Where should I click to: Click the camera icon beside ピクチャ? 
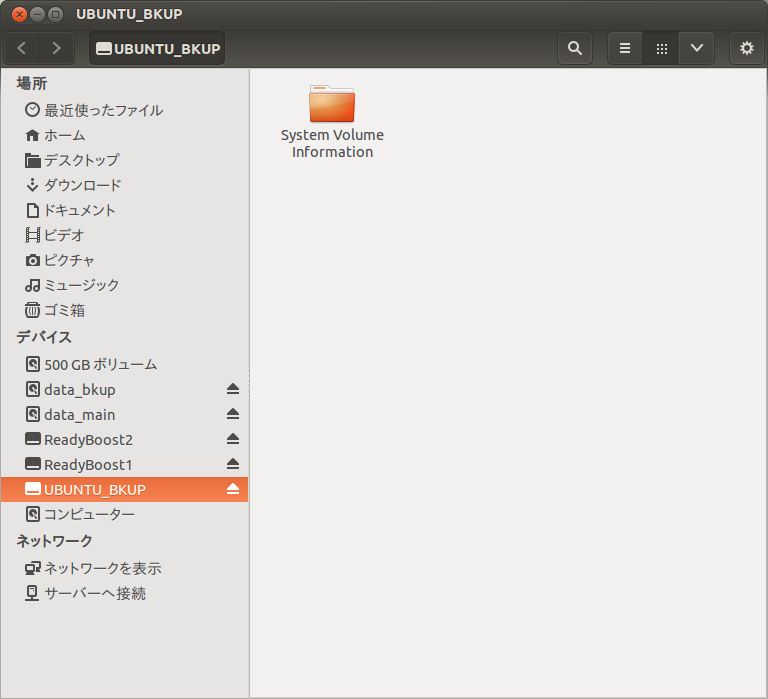(x=32, y=260)
